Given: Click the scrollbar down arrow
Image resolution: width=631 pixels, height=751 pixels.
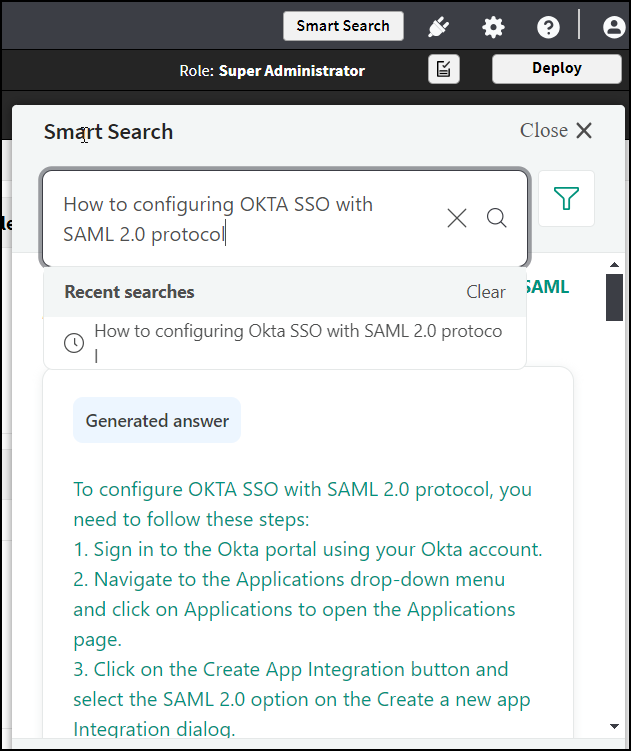Looking at the screenshot, I should (614, 726).
